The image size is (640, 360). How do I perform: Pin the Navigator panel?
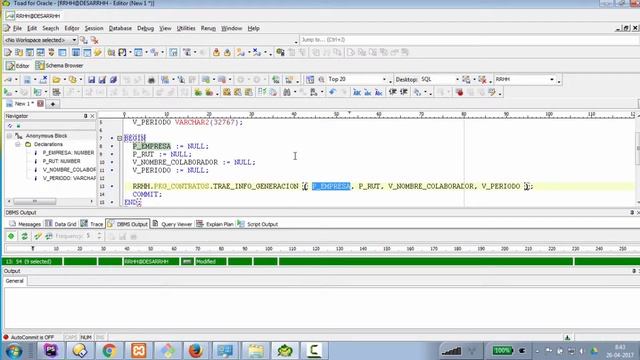[x=85, y=116]
